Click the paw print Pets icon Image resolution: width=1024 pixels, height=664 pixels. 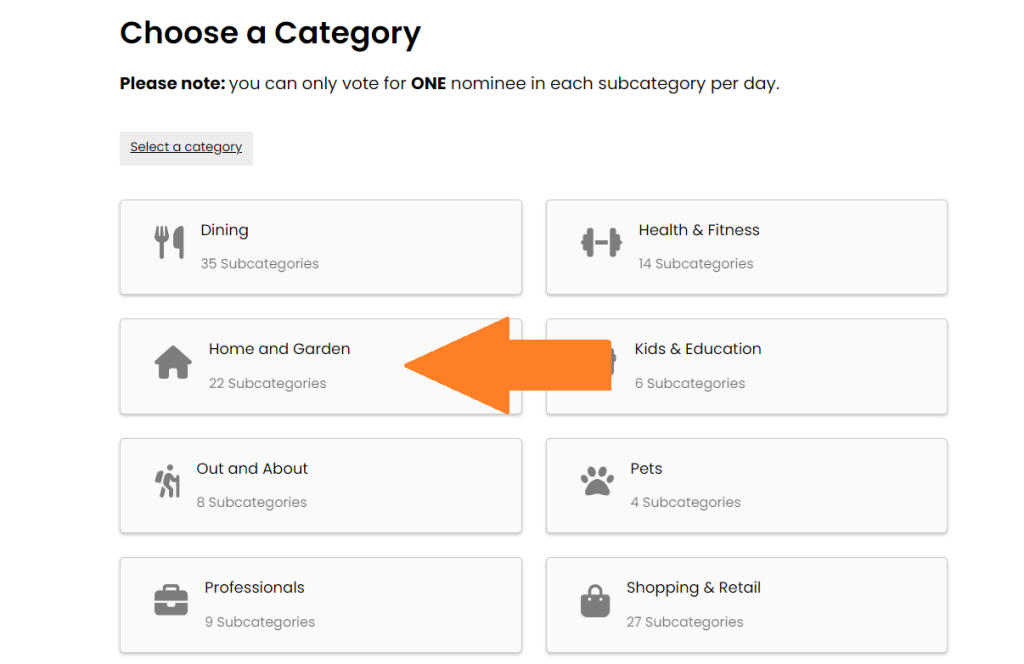click(x=597, y=481)
